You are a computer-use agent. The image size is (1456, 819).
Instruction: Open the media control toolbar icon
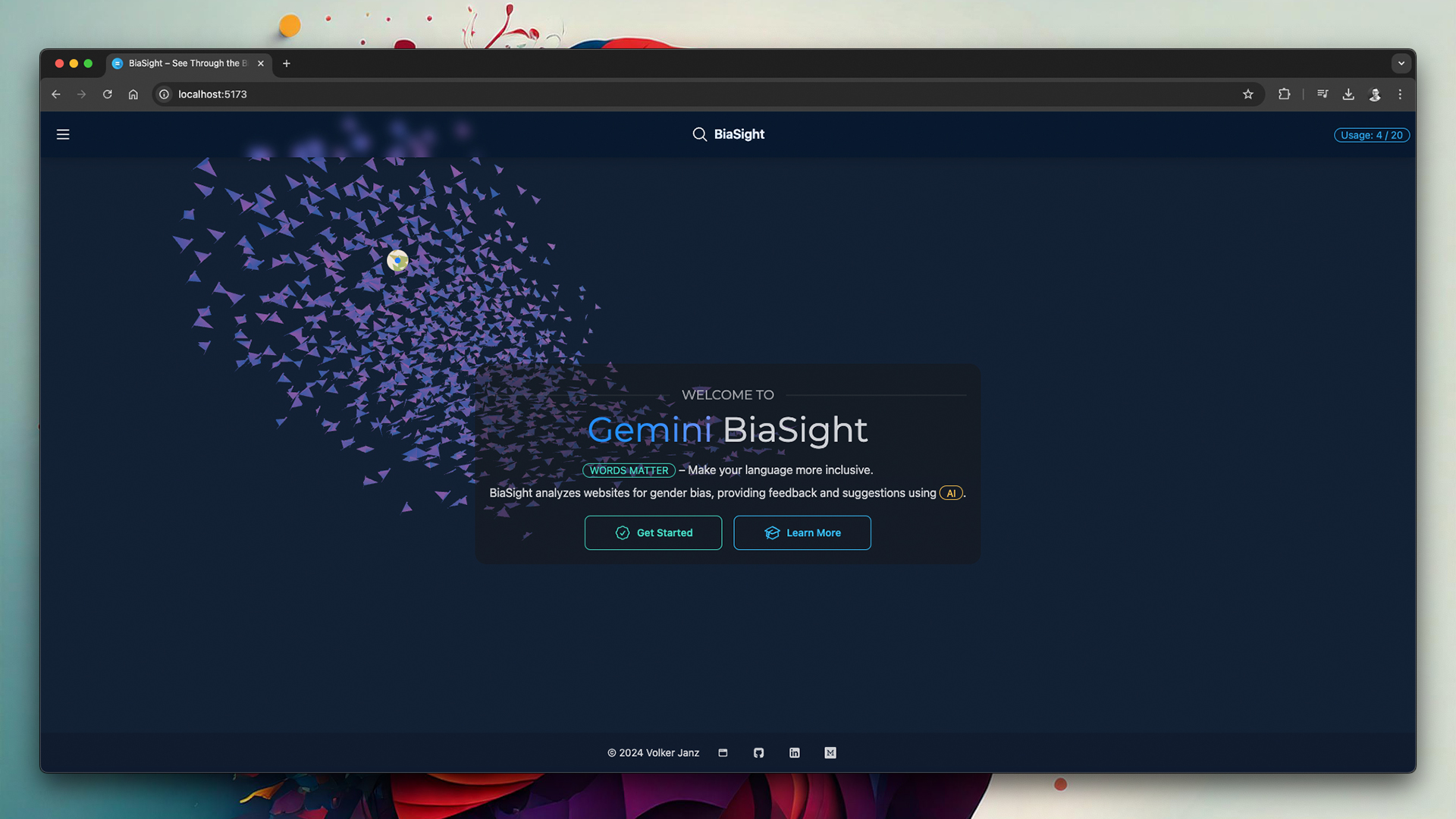(x=1323, y=94)
